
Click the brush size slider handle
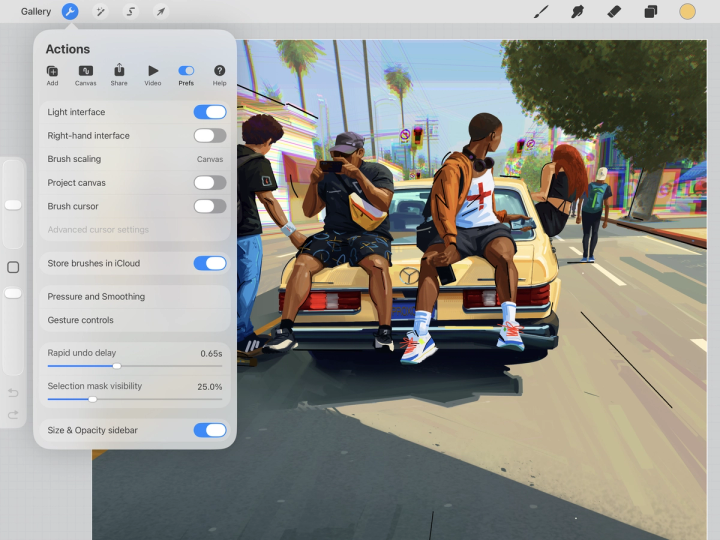coord(13,205)
